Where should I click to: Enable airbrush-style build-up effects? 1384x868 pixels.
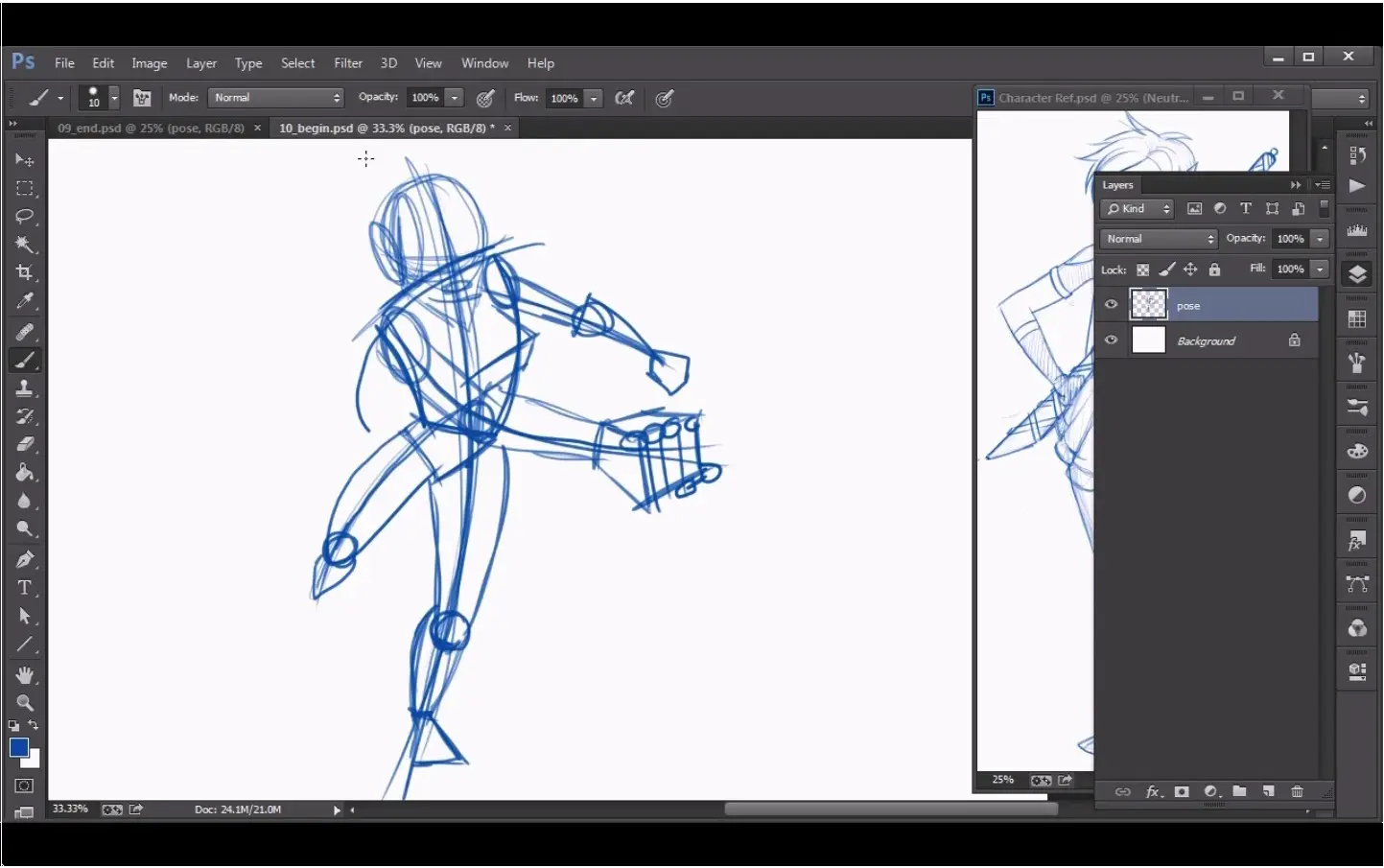[624, 98]
